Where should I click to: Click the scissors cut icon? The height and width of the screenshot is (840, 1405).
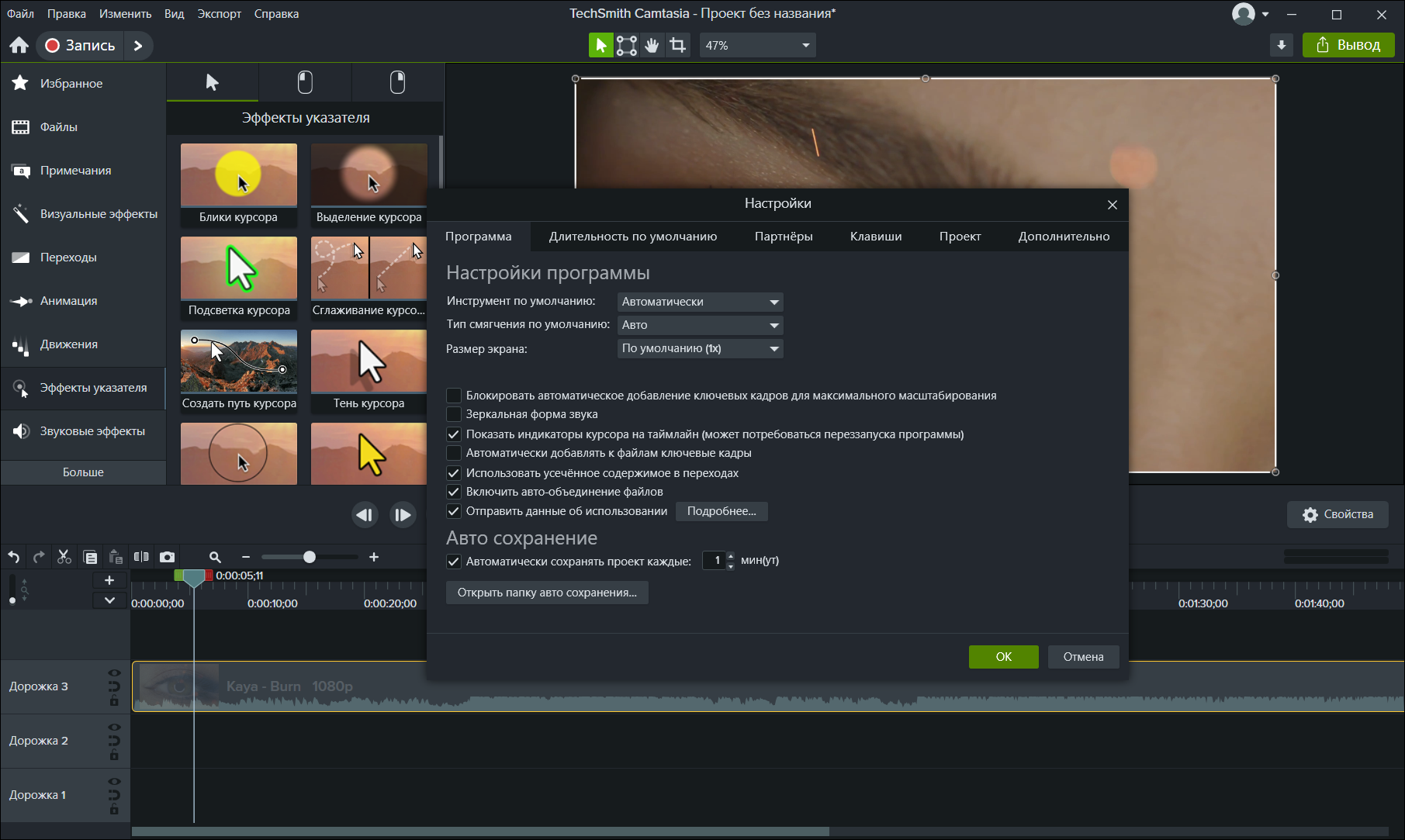64,557
